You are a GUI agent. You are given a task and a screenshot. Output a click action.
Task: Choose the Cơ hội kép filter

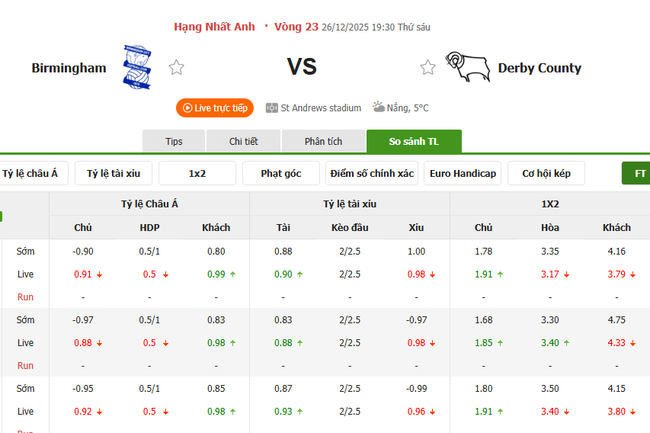click(546, 173)
